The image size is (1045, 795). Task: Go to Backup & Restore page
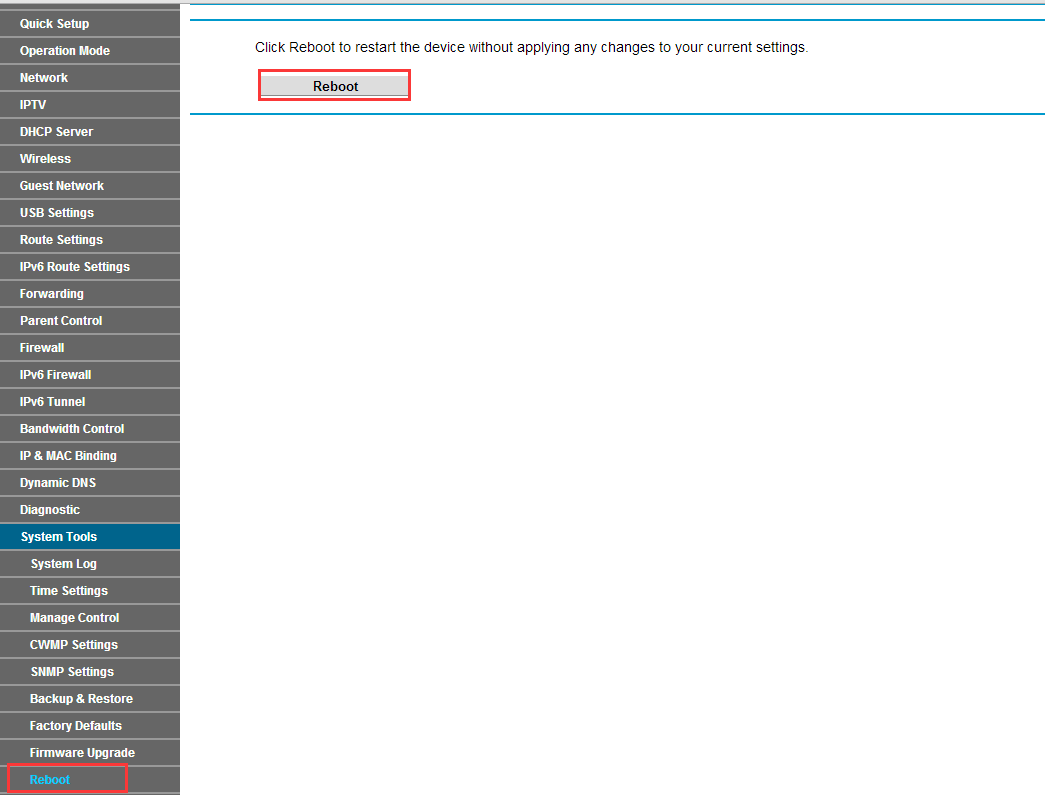pos(90,698)
